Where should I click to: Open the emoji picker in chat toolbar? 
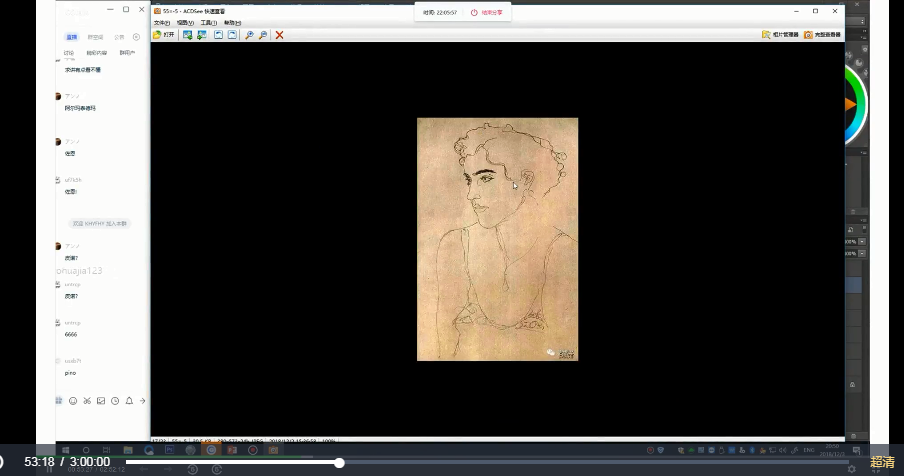[73, 401]
